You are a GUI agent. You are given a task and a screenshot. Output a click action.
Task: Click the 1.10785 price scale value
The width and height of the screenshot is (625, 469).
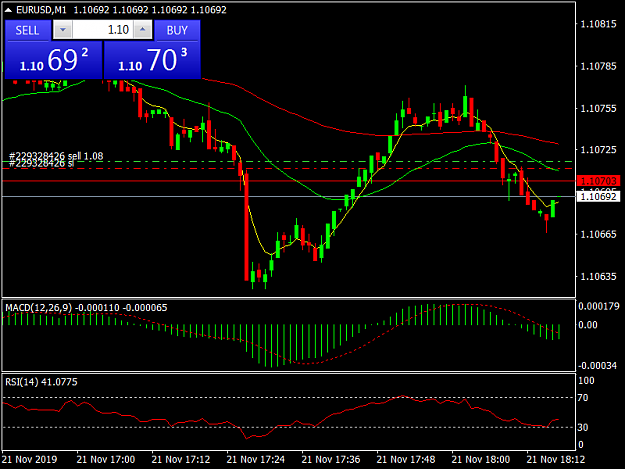pos(598,66)
